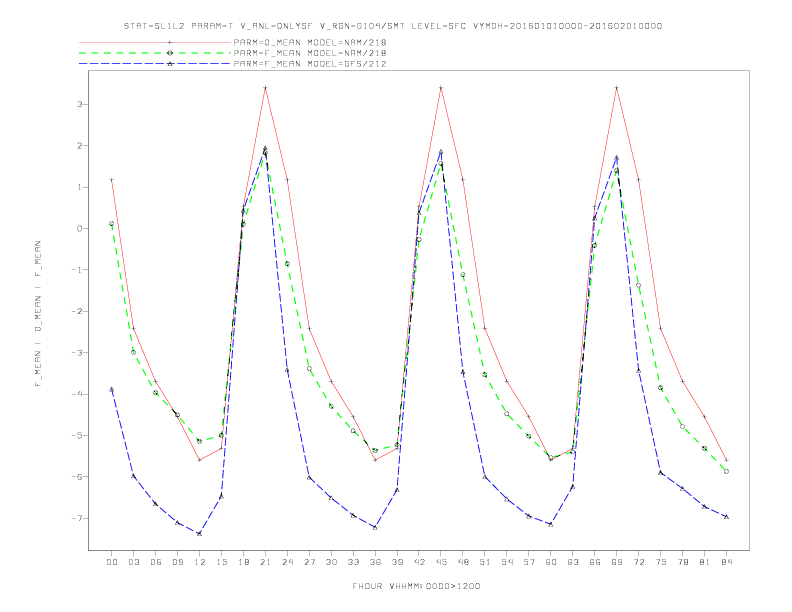Click x-axis tick label 15
The image size is (792, 612).
[x=221, y=562]
